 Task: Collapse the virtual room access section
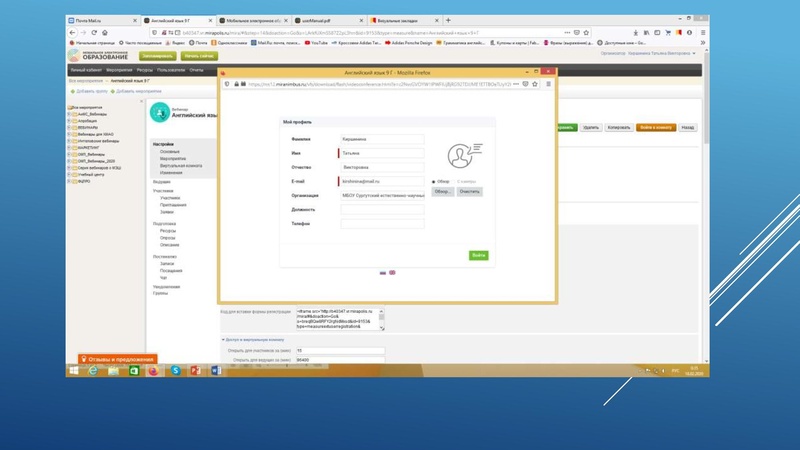tap(224, 340)
